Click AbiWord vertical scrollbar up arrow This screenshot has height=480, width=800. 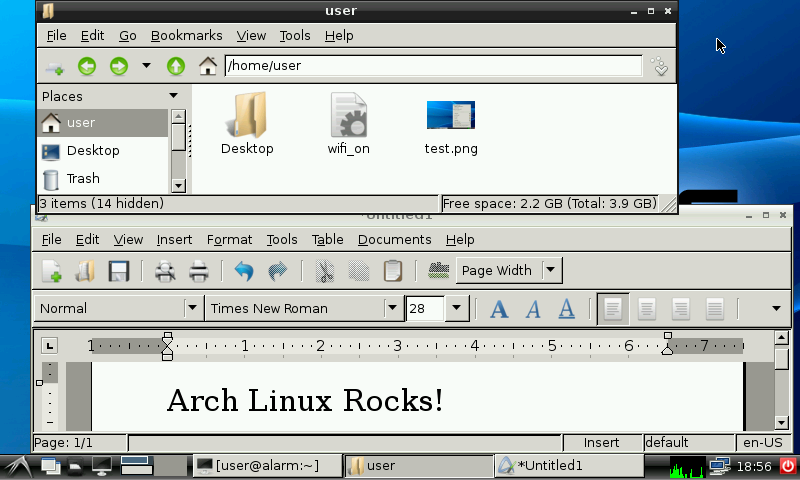pos(782,338)
